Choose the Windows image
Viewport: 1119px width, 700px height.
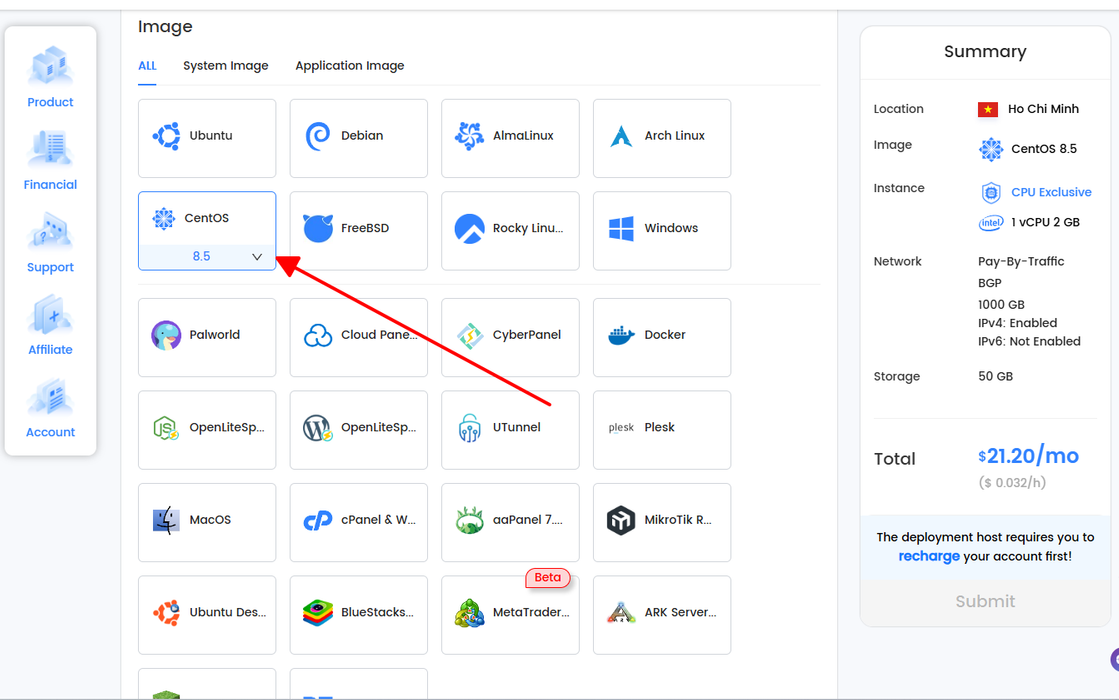tap(662, 230)
